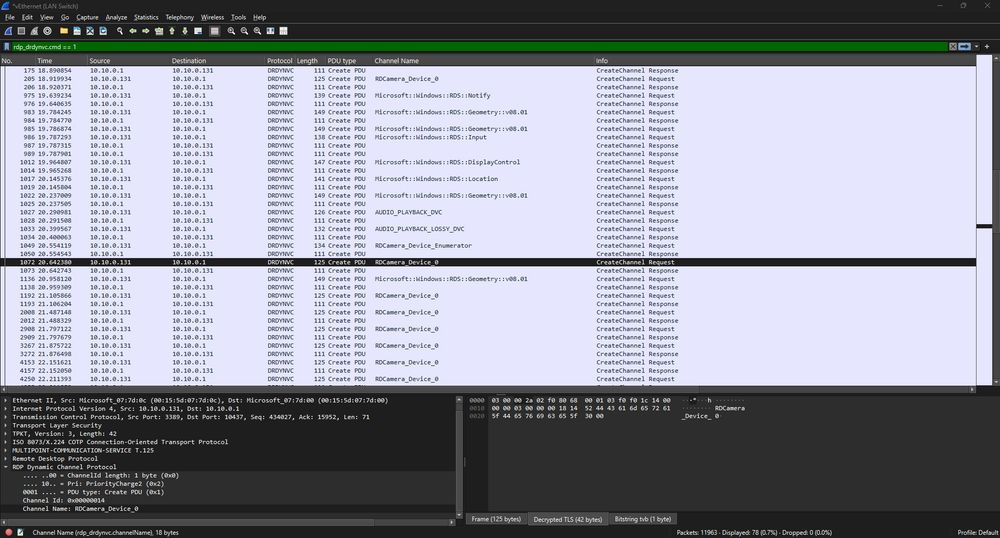
Task: Expand the Ethernet II tree node
Action: coord(6,400)
